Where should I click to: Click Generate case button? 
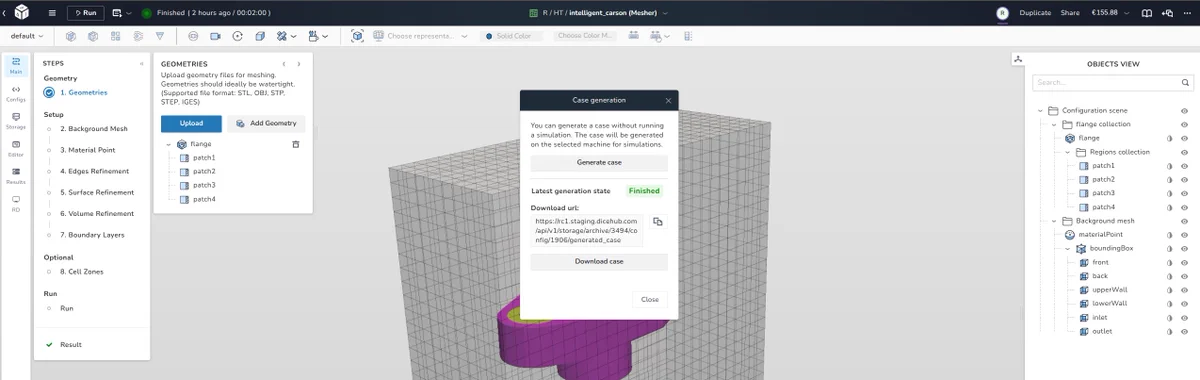point(598,162)
